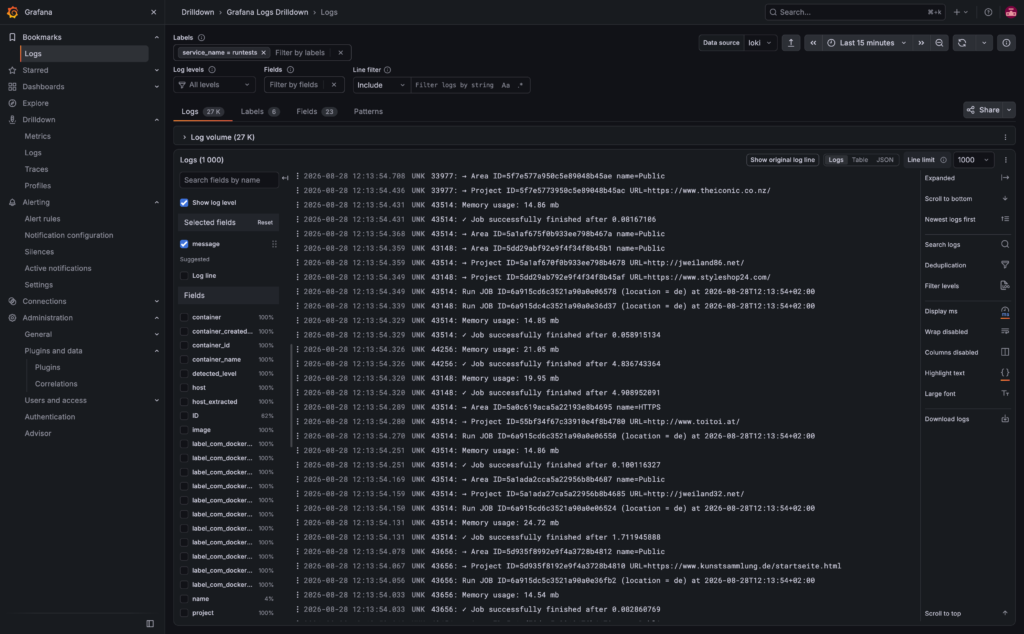Check the Log line checkbox

pyautogui.click(x=184, y=276)
